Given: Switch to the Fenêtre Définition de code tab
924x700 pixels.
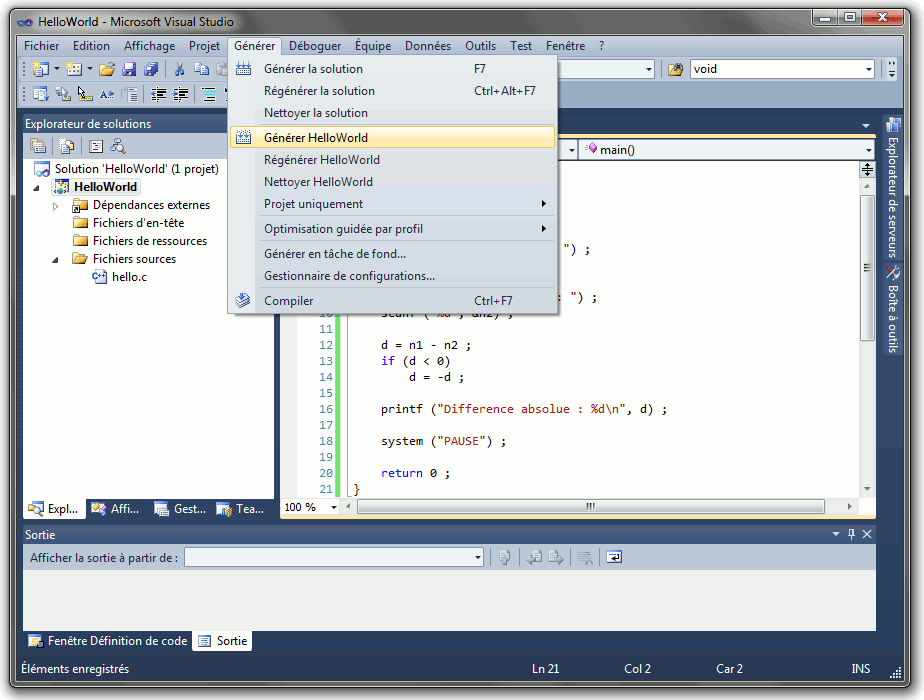Looking at the screenshot, I should pyautogui.click(x=108, y=640).
